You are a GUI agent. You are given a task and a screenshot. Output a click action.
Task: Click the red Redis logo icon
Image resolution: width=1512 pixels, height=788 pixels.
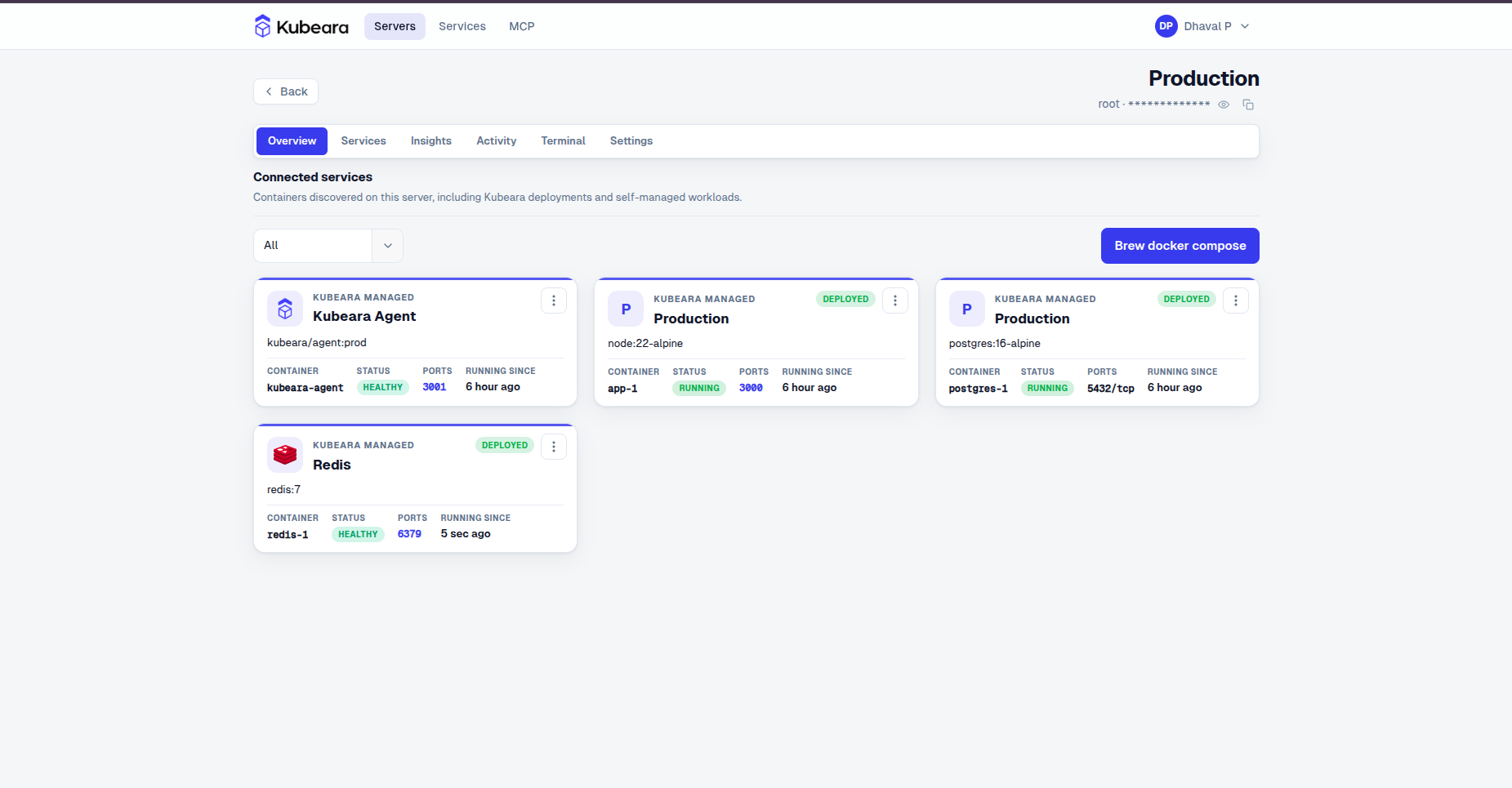[285, 455]
